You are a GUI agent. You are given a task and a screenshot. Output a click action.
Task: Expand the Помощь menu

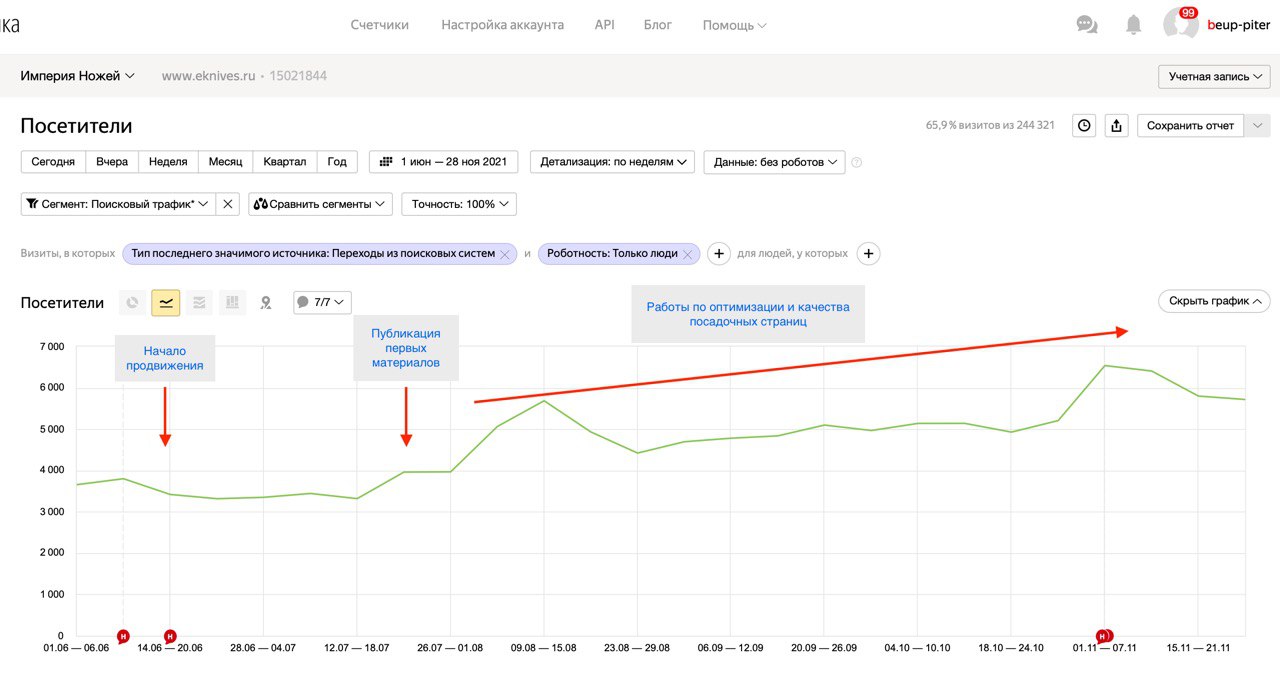(735, 25)
